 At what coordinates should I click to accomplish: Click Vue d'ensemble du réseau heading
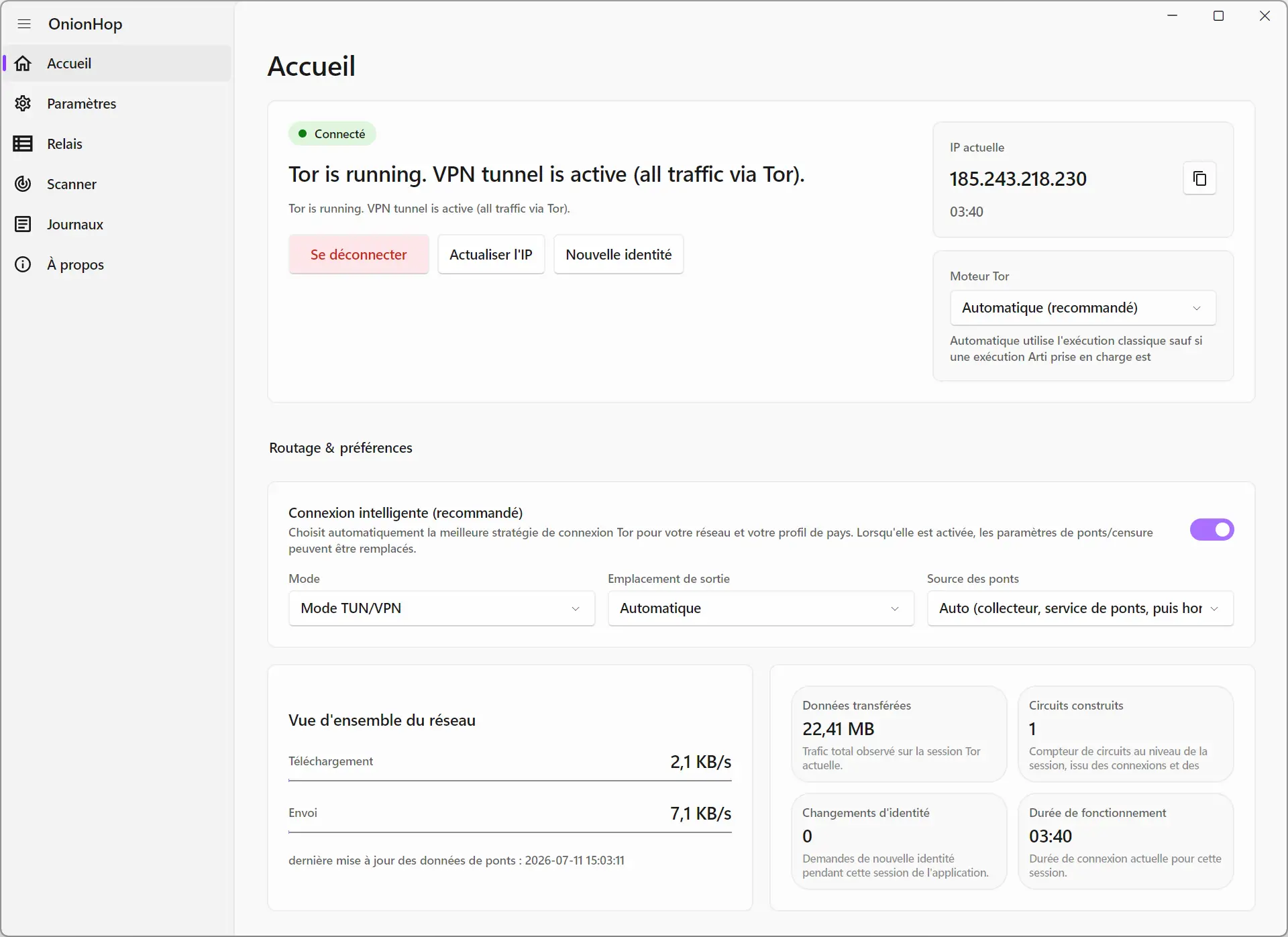pyautogui.click(x=382, y=720)
